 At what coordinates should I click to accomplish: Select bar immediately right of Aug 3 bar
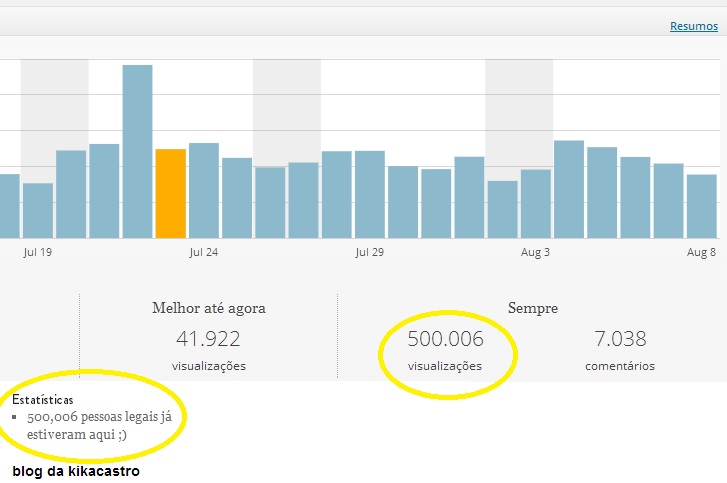tap(569, 190)
